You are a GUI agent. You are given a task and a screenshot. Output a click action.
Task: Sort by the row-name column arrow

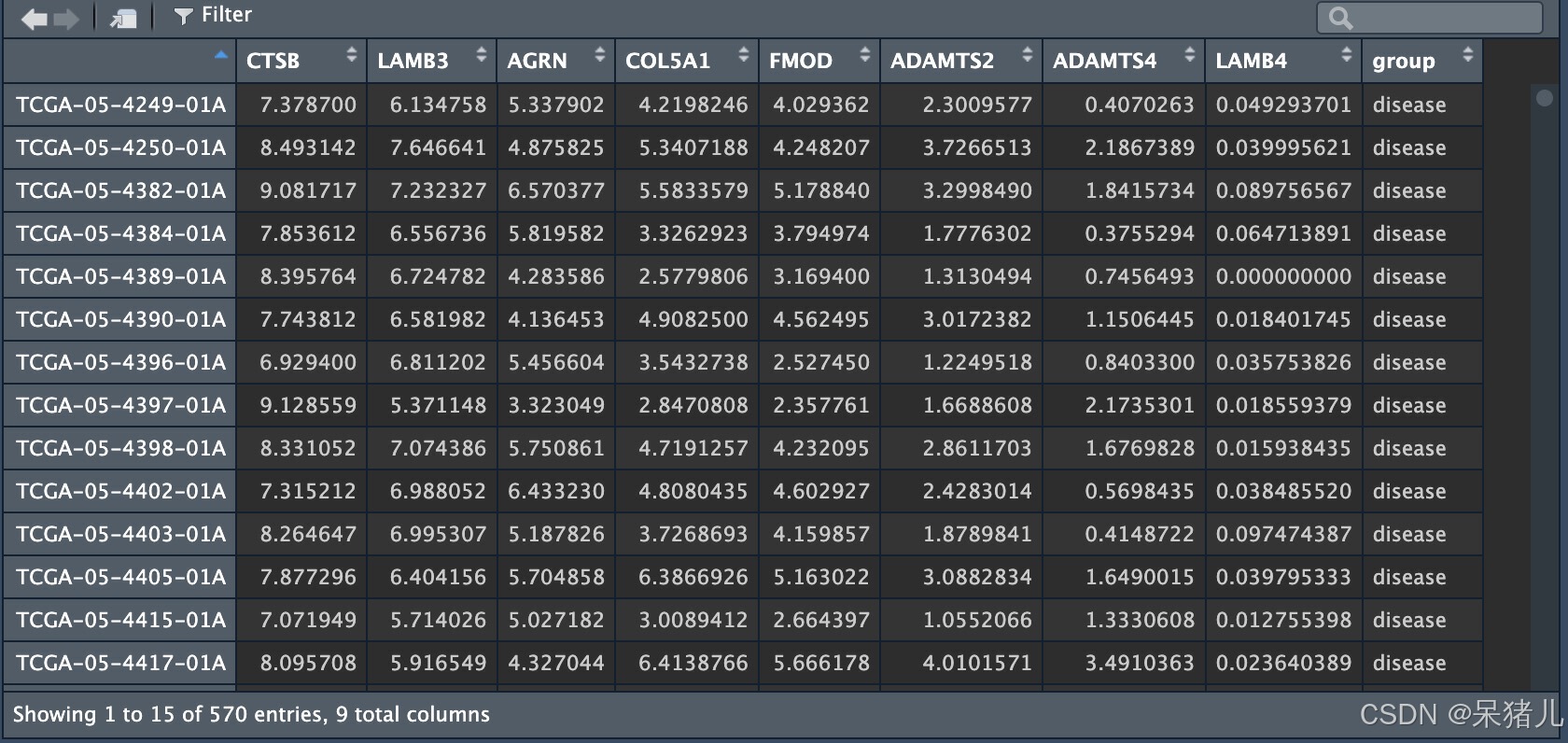tap(221, 55)
